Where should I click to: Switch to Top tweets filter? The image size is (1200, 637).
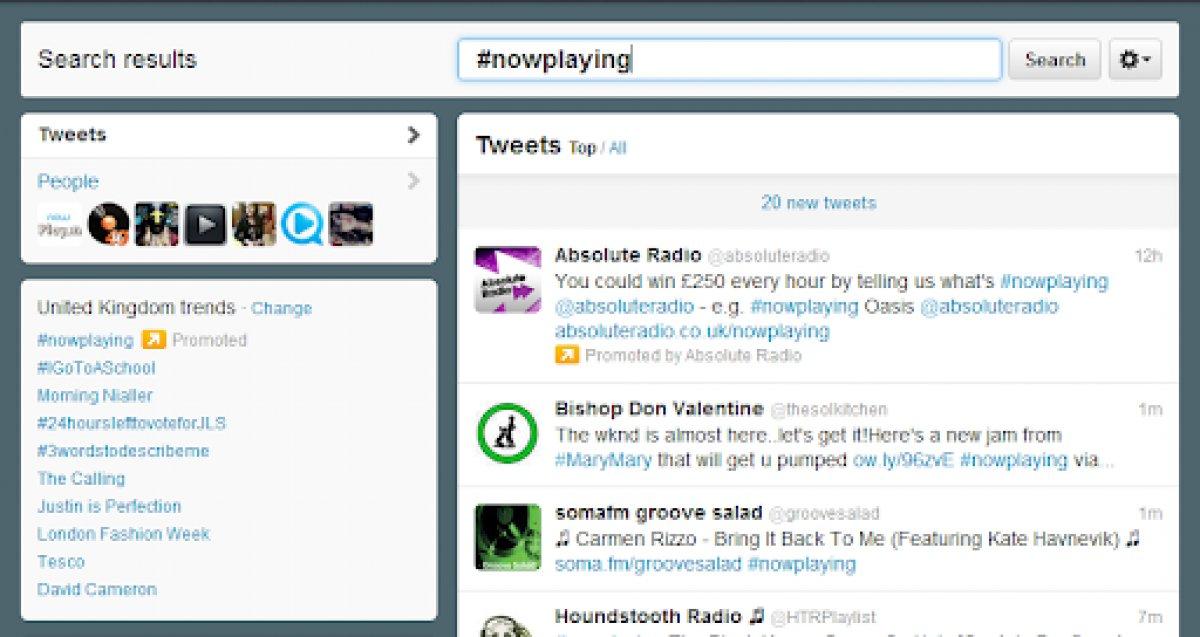click(582, 148)
